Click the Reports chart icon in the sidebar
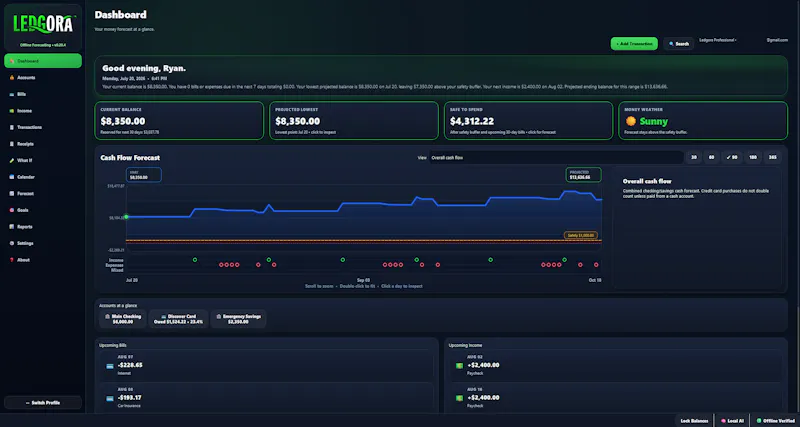The image size is (800, 427). click(11, 227)
